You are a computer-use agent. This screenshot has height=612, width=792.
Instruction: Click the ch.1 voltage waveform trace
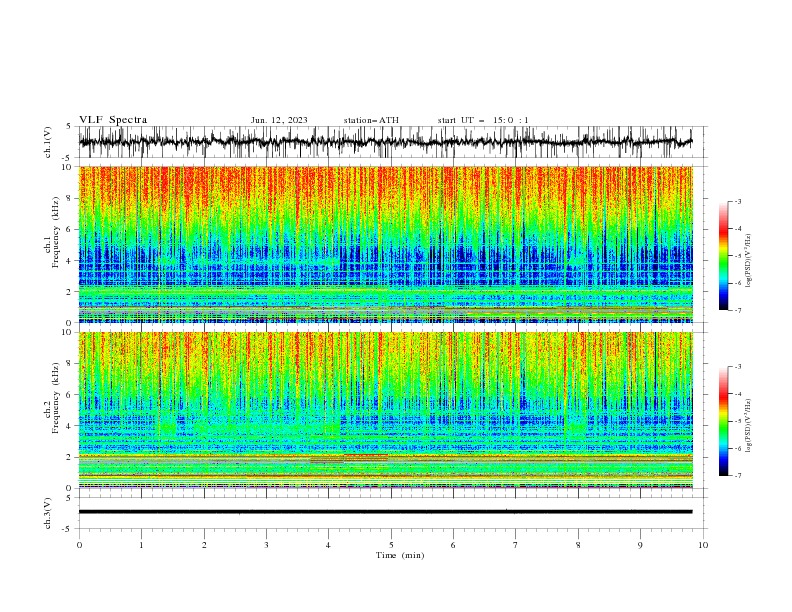click(x=385, y=142)
